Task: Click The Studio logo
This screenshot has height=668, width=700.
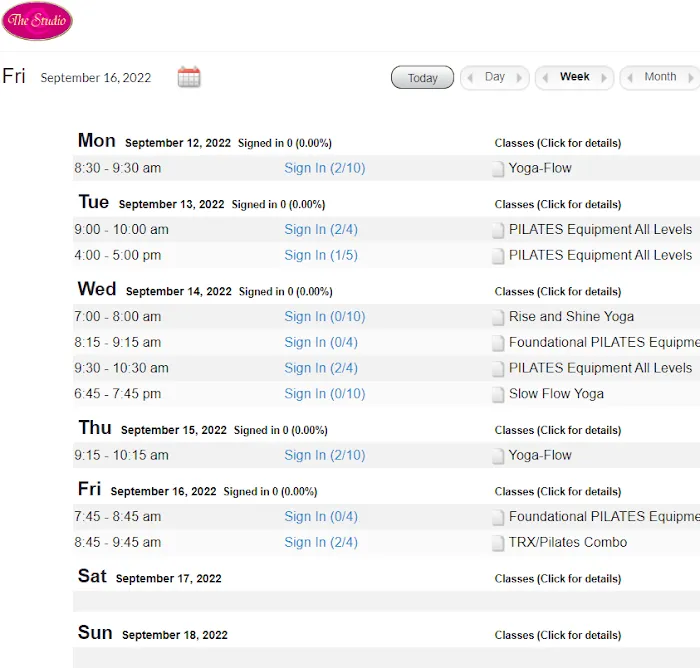Action: click(38, 21)
